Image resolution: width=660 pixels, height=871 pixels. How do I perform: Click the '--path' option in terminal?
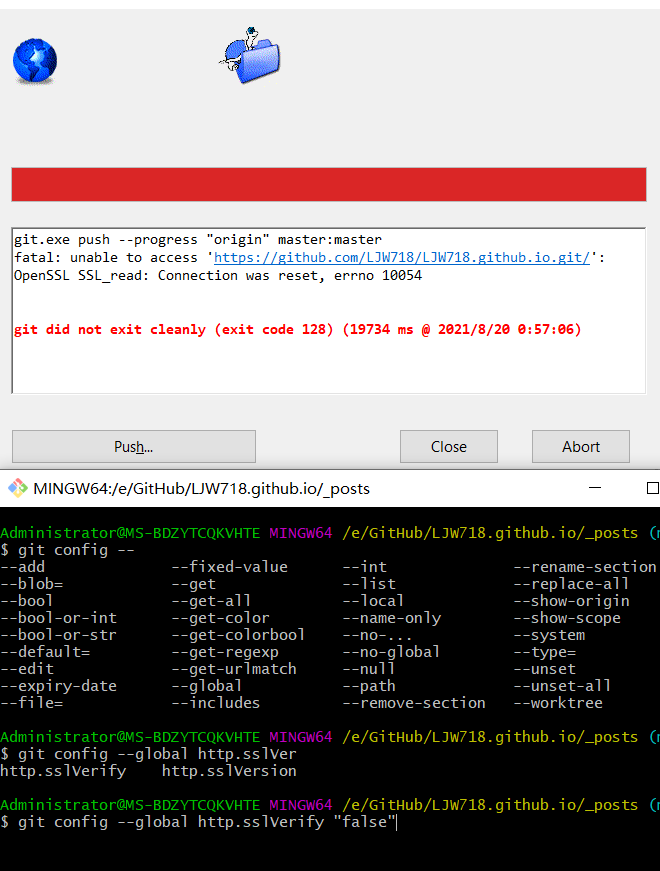[x=369, y=686]
